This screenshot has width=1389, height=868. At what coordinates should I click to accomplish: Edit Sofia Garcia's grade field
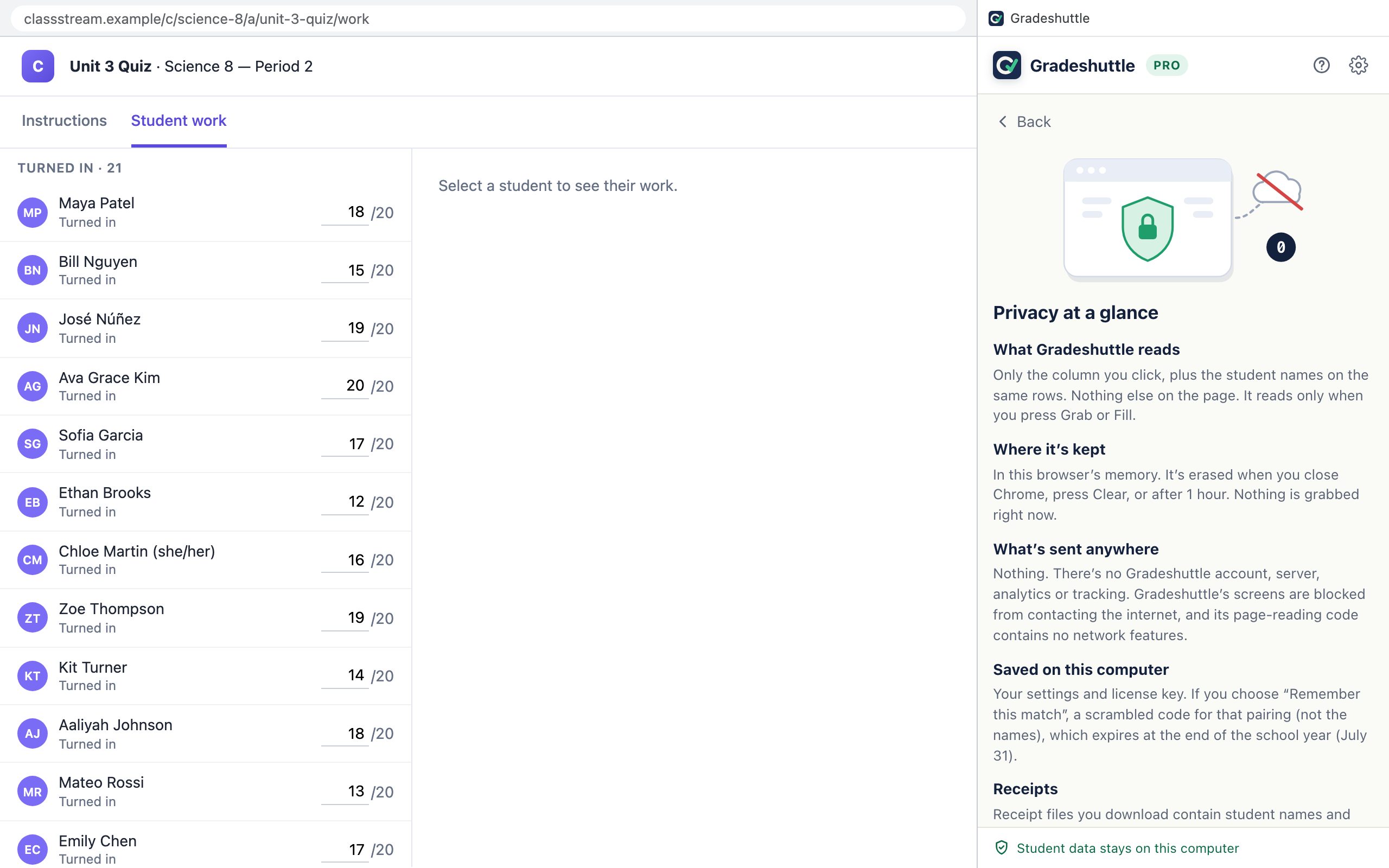[345, 444]
